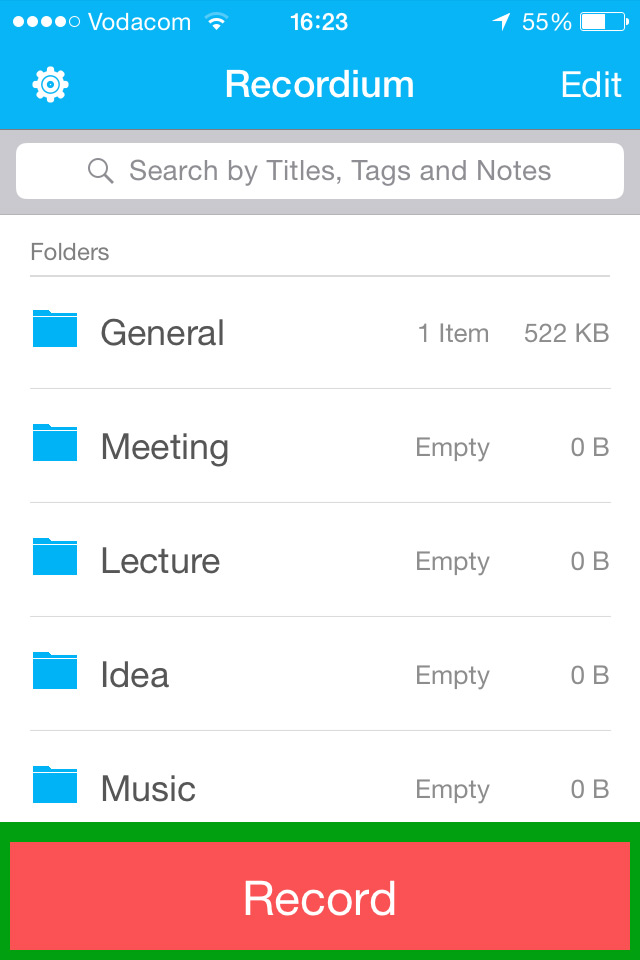This screenshot has height=960, width=640.
Task: Tap the Recordium title
Action: (x=320, y=84)
